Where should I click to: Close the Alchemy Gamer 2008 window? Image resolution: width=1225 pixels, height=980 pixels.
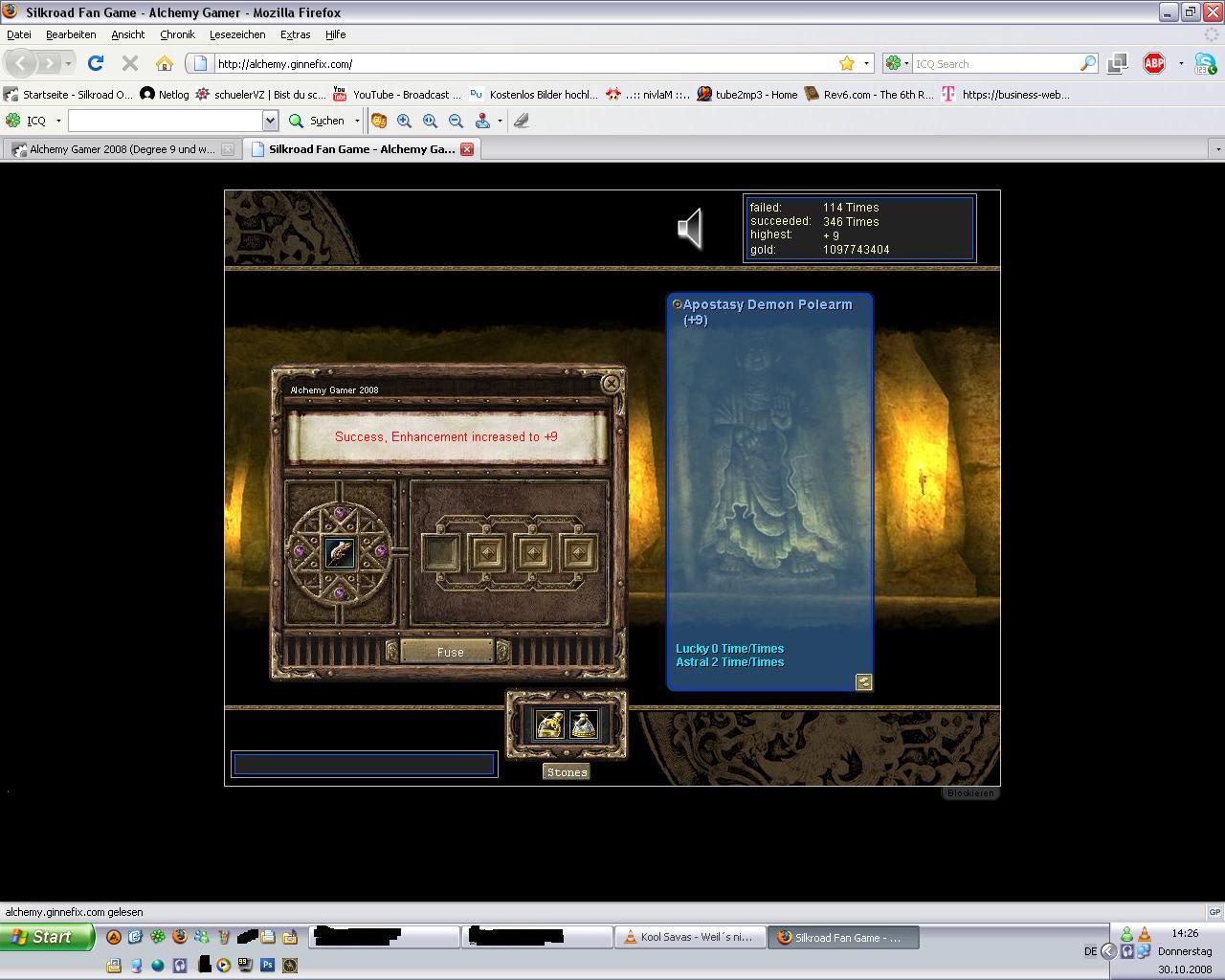tap(611, 384)
